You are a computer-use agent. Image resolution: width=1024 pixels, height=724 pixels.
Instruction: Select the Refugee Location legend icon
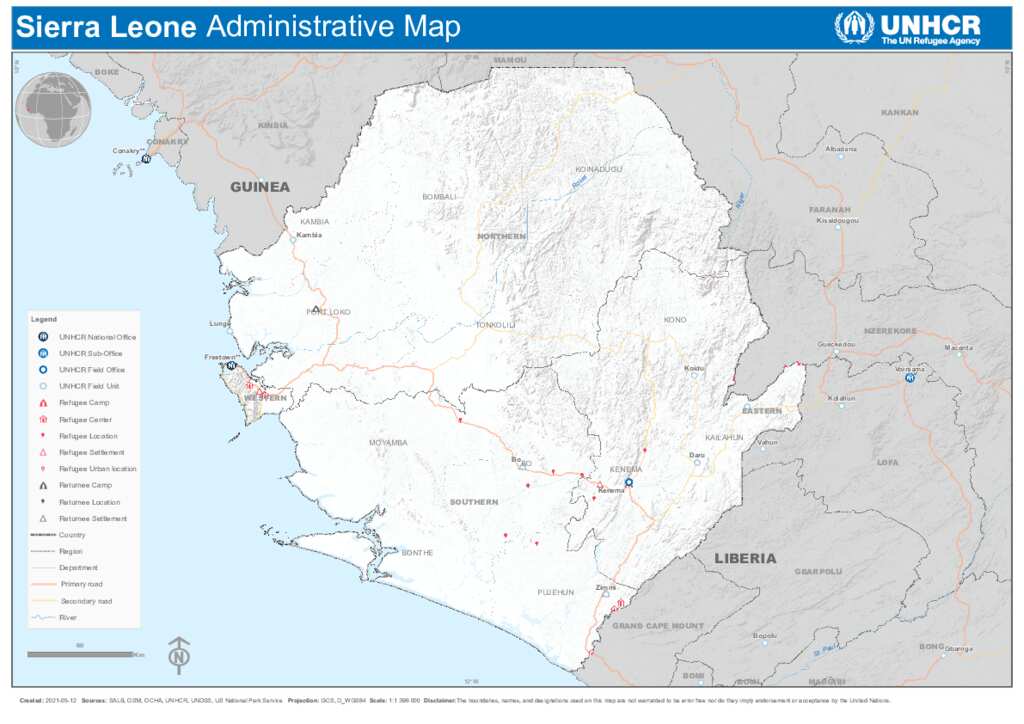click(43, 435)
